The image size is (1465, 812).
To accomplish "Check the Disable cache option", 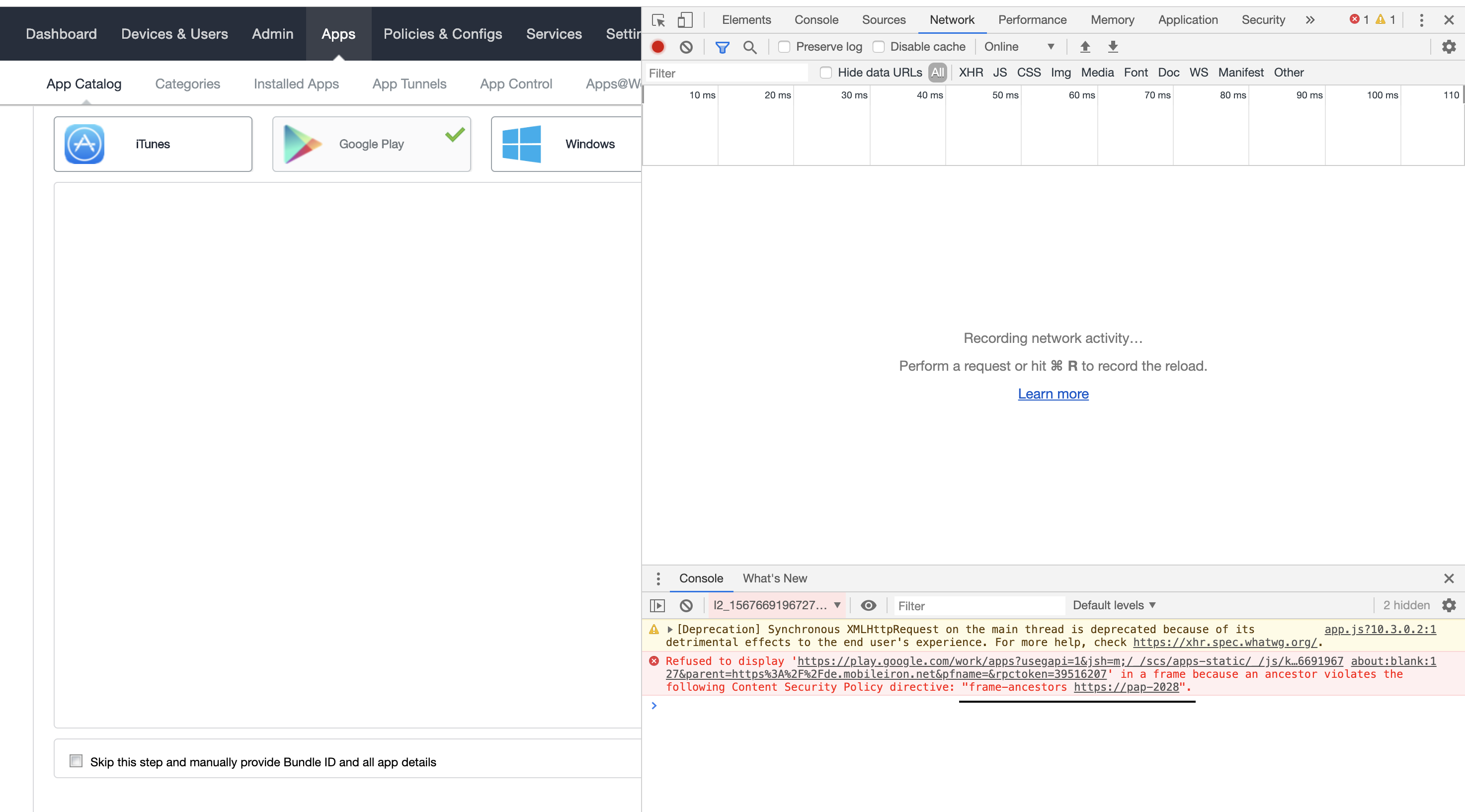I will click(x=879, y=47).
